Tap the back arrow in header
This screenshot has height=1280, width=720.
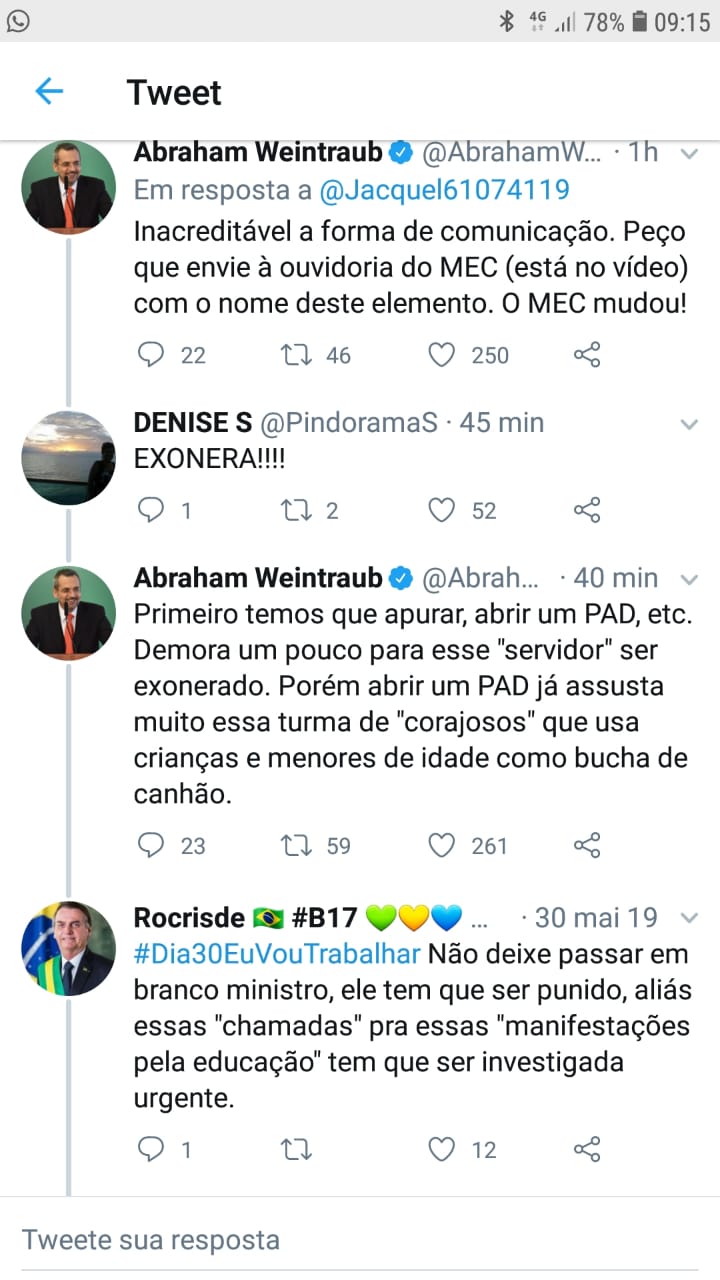pyautogui.click(x=49, y=92)
